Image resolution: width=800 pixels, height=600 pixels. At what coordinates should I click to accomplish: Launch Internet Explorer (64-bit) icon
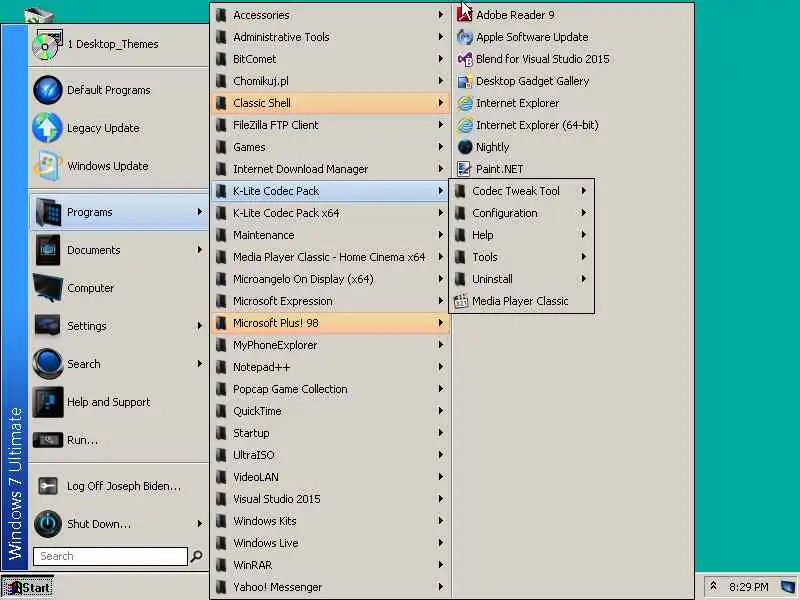(x=465, y=125)
